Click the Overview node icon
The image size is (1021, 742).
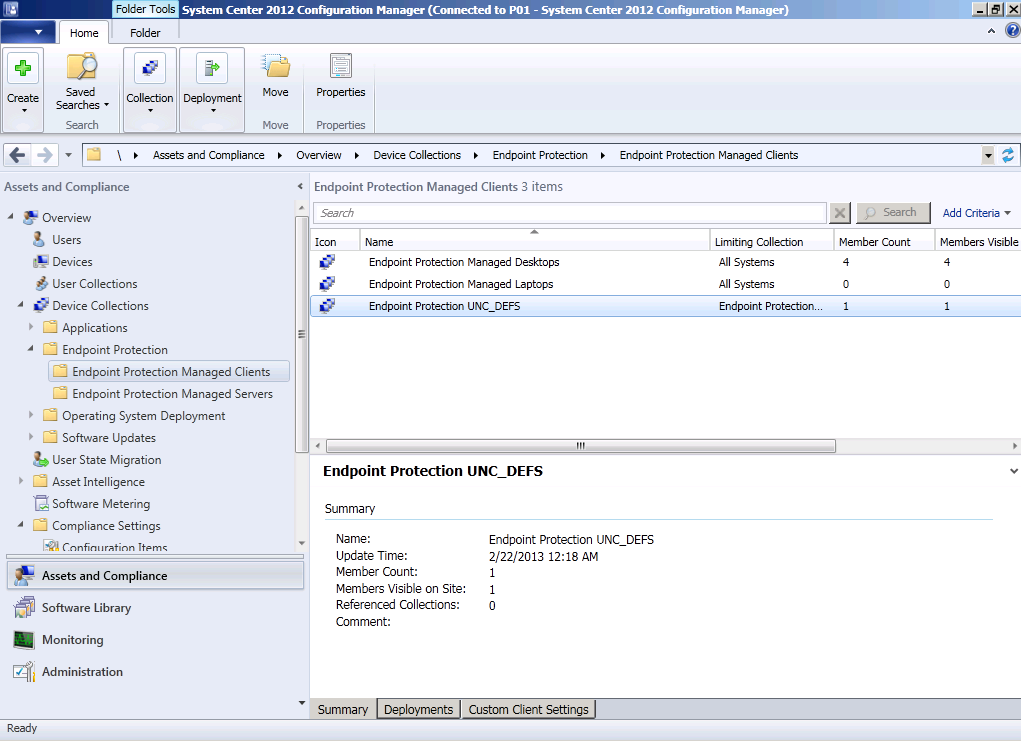click(x=30, y=217)
